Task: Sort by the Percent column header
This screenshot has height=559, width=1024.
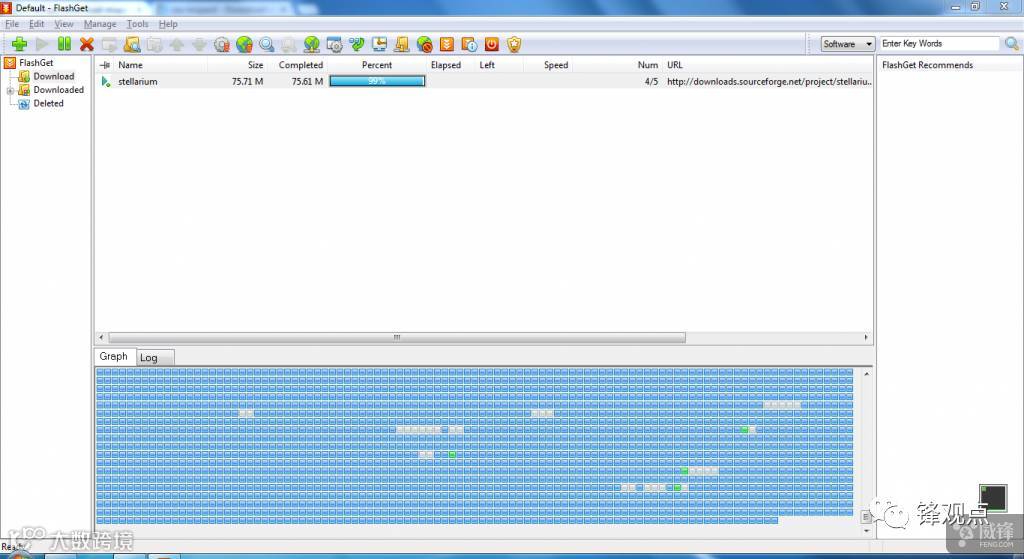Action: [x=377, y=65]
